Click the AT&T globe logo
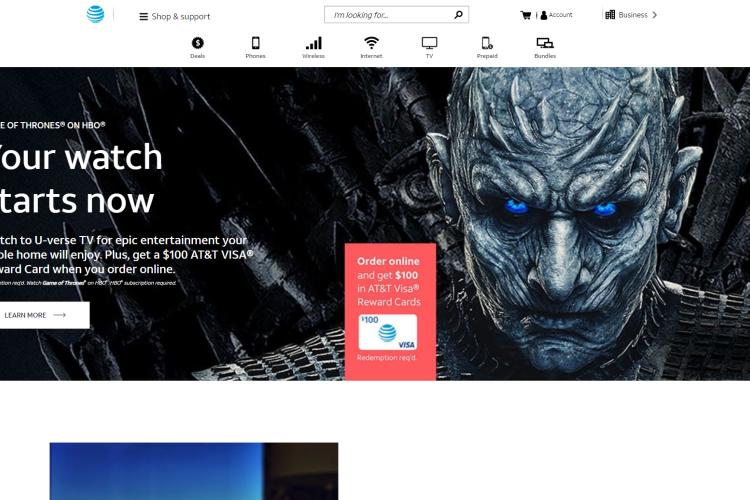 (x=95, y=15)
